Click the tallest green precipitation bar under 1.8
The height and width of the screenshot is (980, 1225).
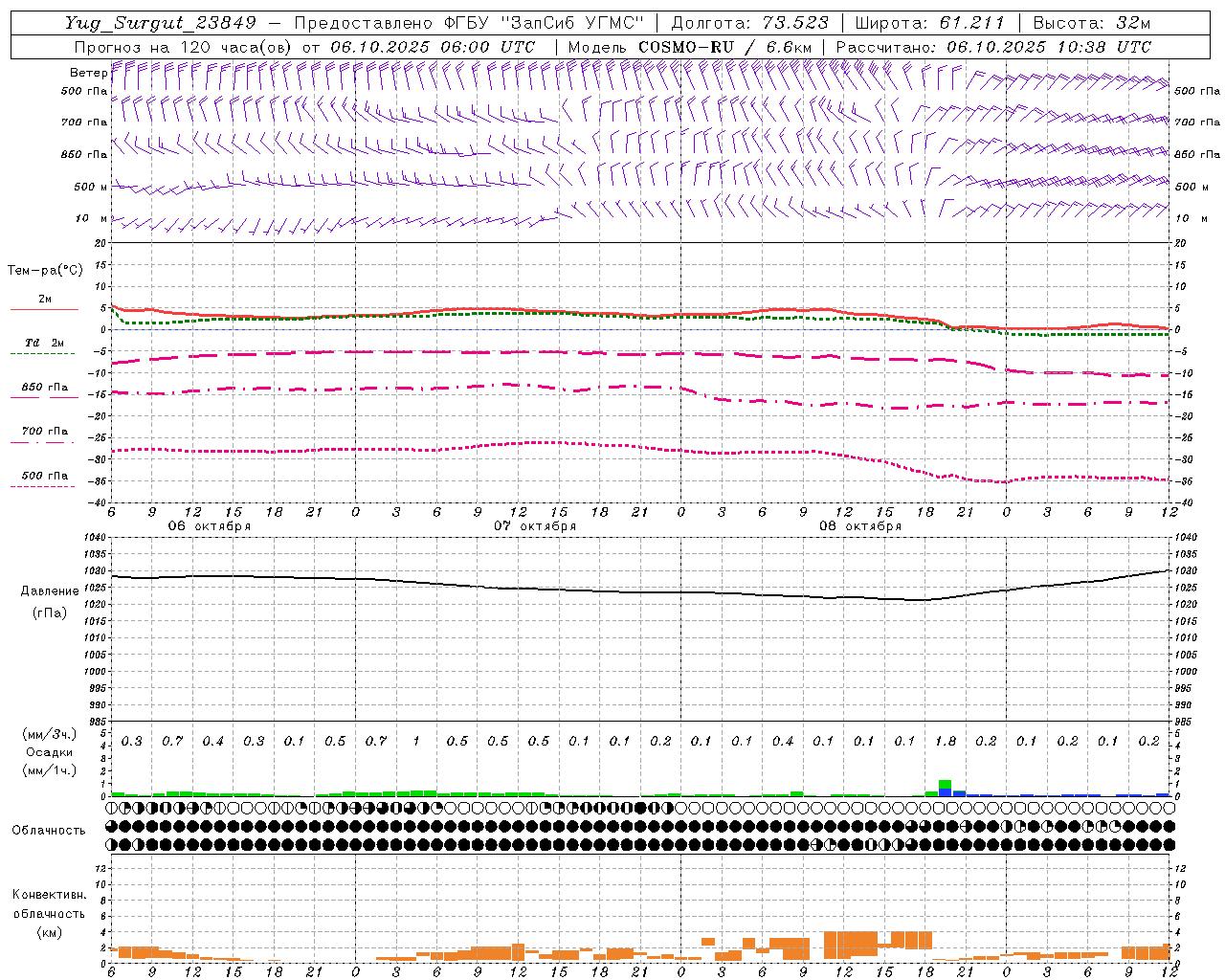click(x=945, y=784)
